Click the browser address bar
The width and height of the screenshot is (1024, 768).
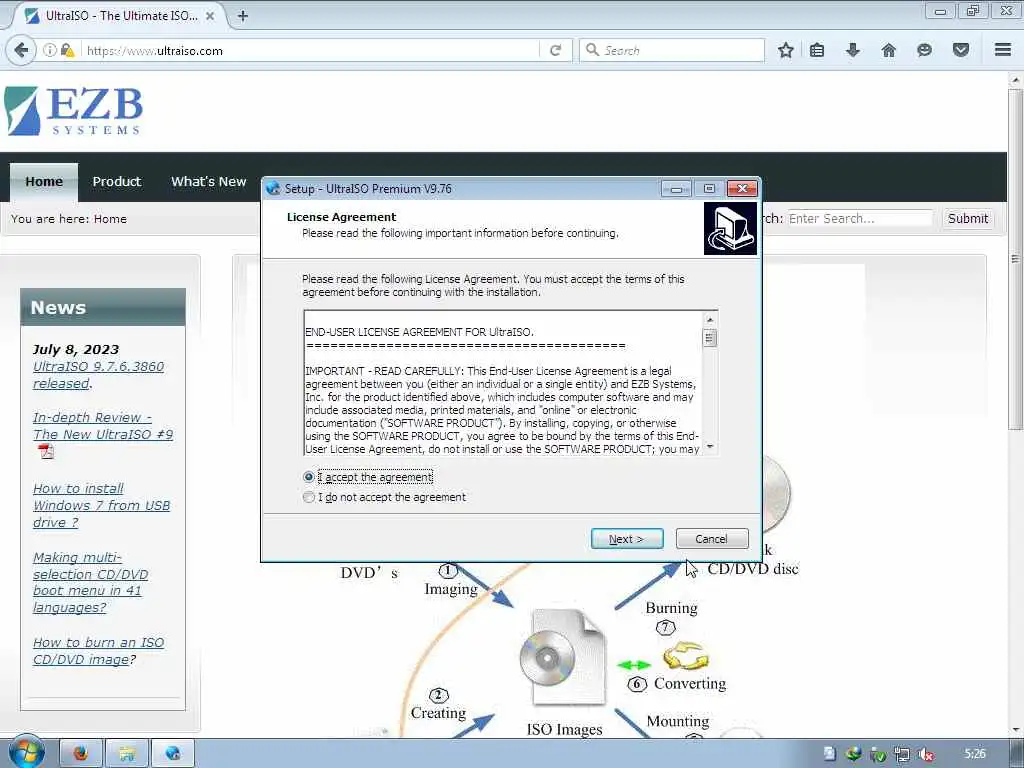coord(310,50)
